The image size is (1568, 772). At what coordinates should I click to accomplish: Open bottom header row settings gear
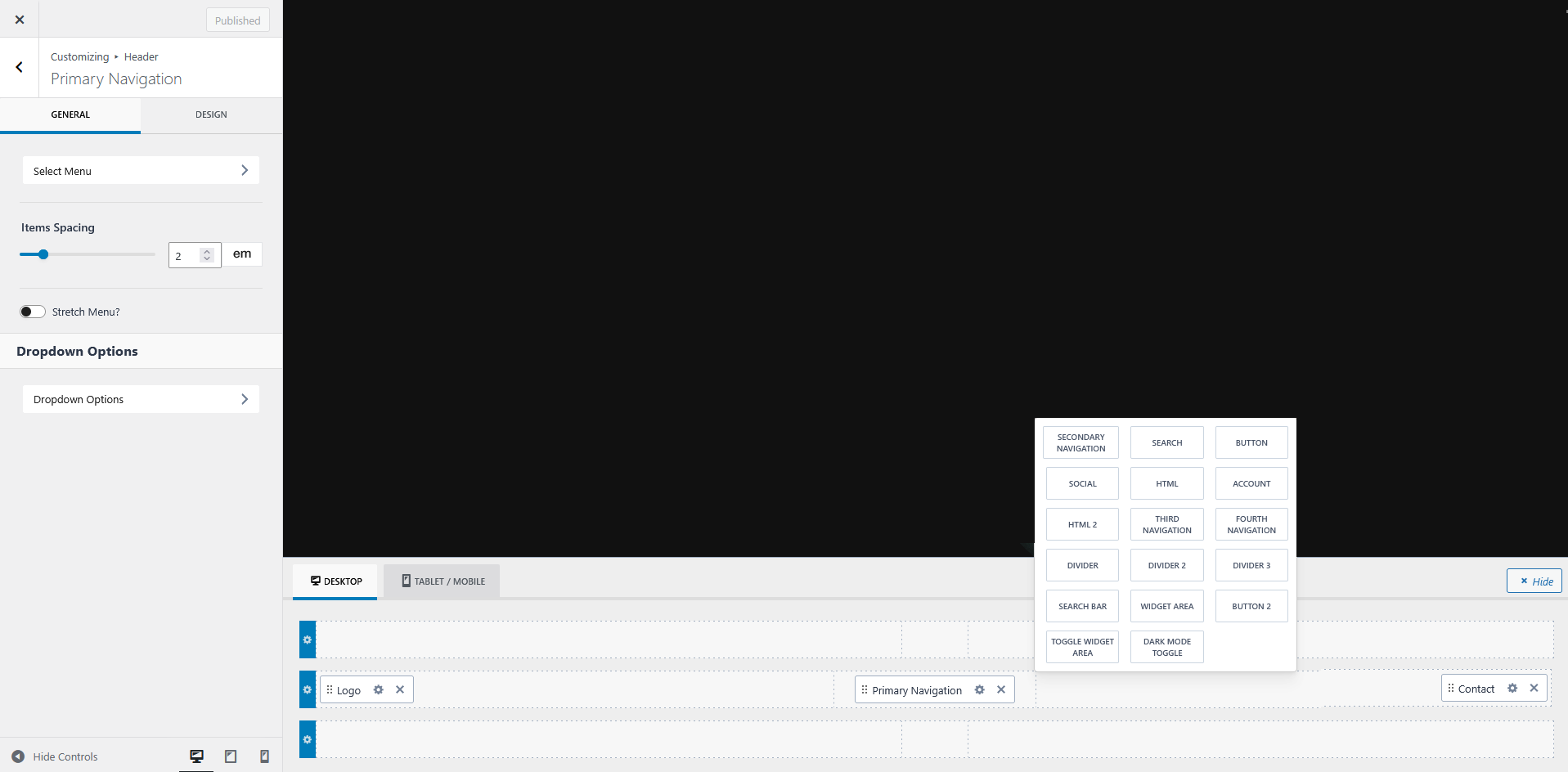(x=308, y=739)
